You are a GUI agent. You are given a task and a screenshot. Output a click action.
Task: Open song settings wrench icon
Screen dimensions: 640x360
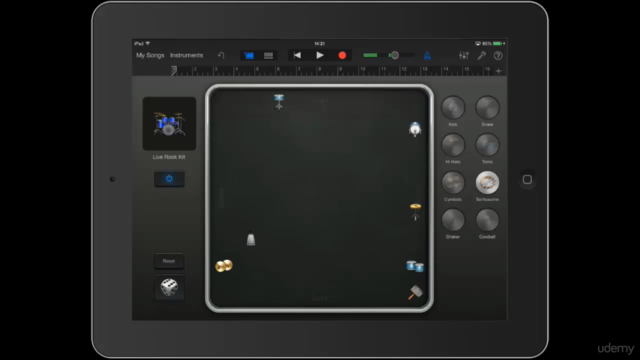(482, 56)
